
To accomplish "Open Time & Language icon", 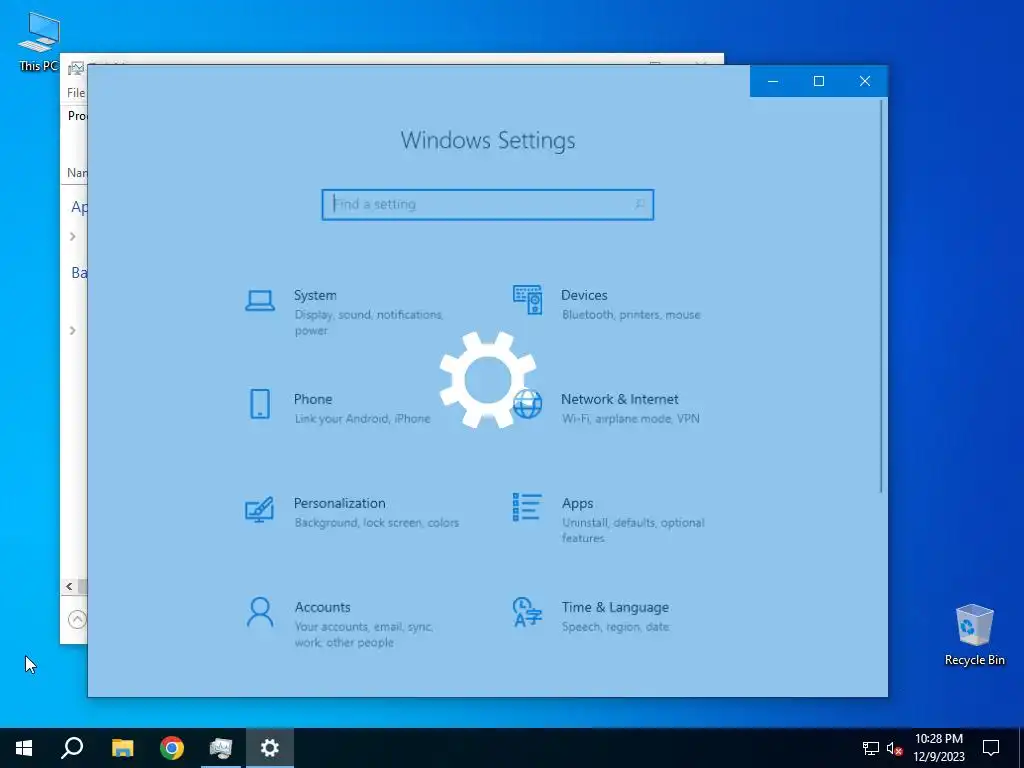I will (x=528, y=612).
